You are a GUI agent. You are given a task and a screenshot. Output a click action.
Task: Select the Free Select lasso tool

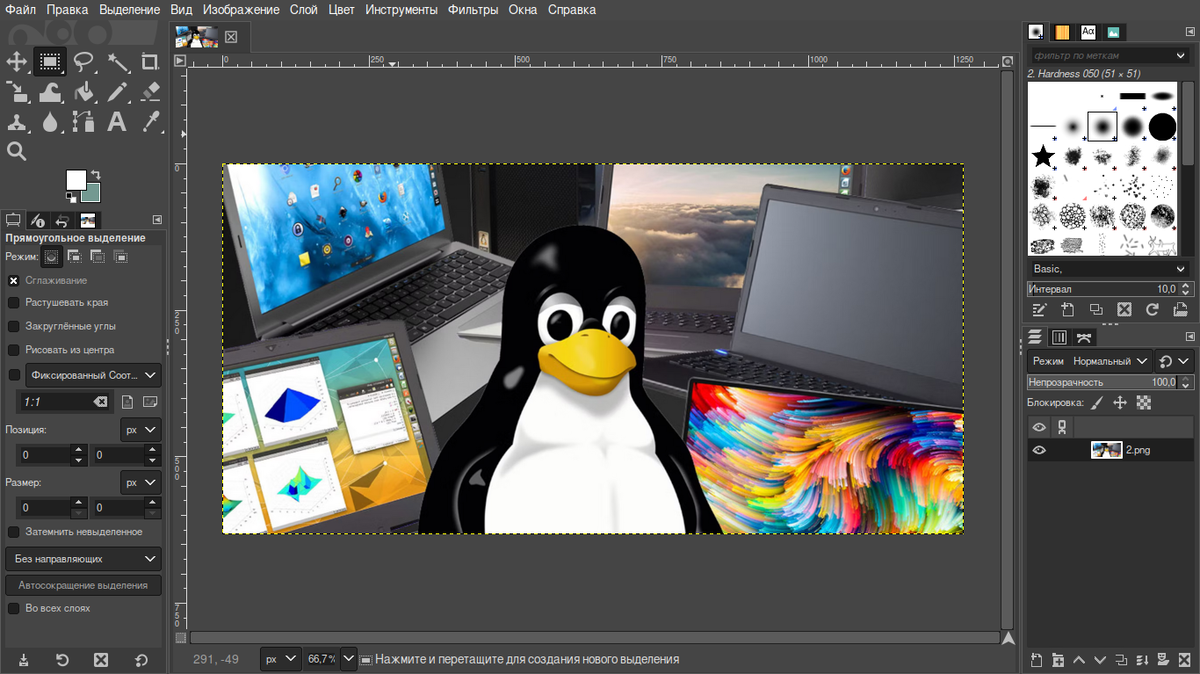click(84, 62)
